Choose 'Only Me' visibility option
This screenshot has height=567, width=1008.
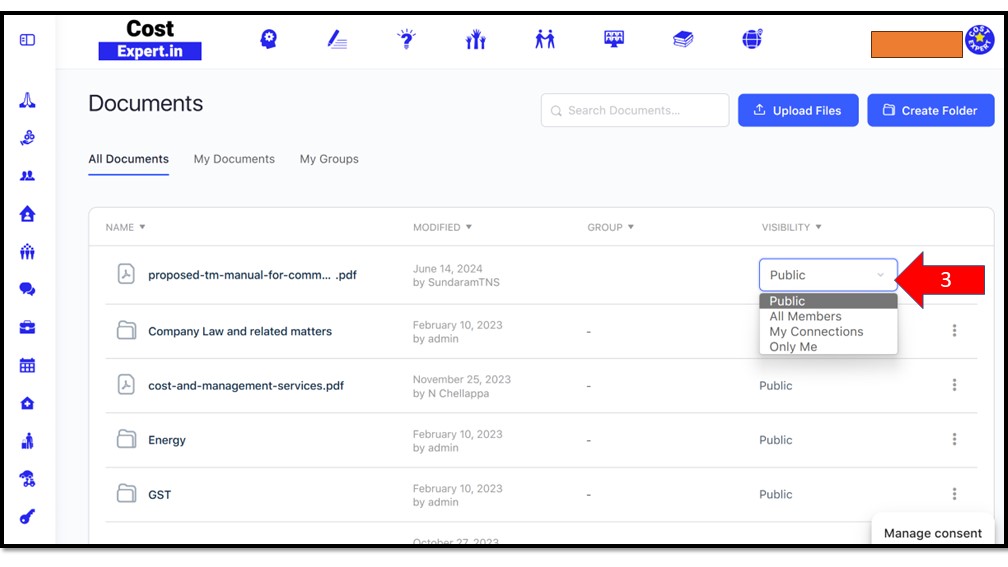point(793,347)
